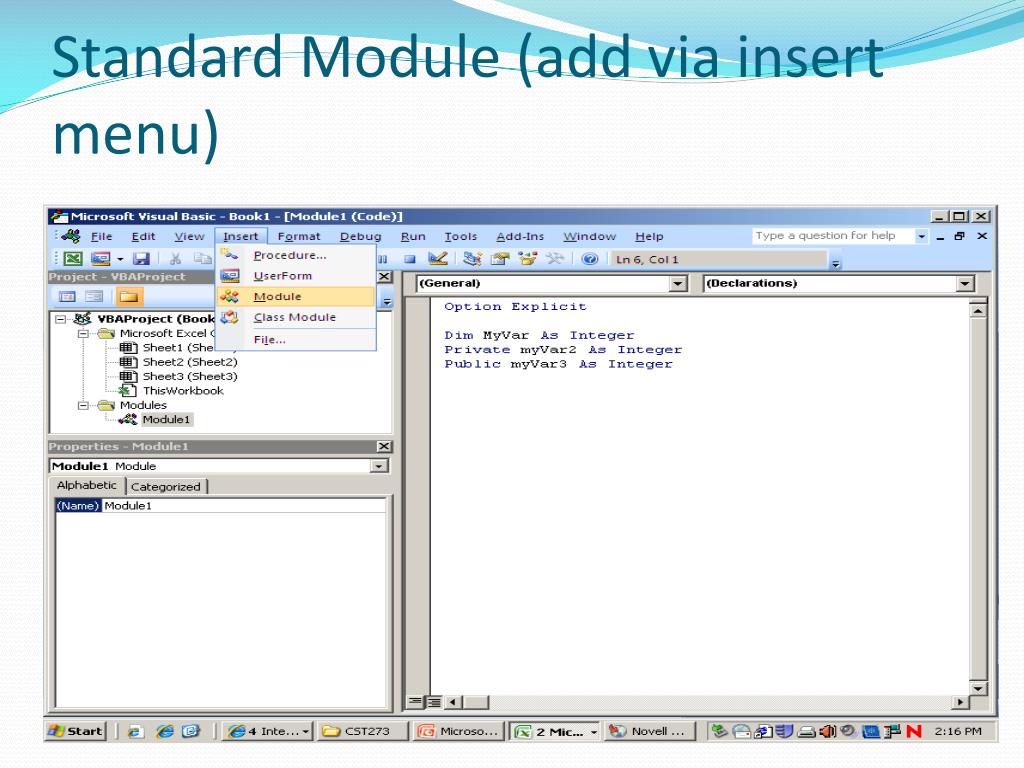Click the (Name) property value Module1

(244, 505)
